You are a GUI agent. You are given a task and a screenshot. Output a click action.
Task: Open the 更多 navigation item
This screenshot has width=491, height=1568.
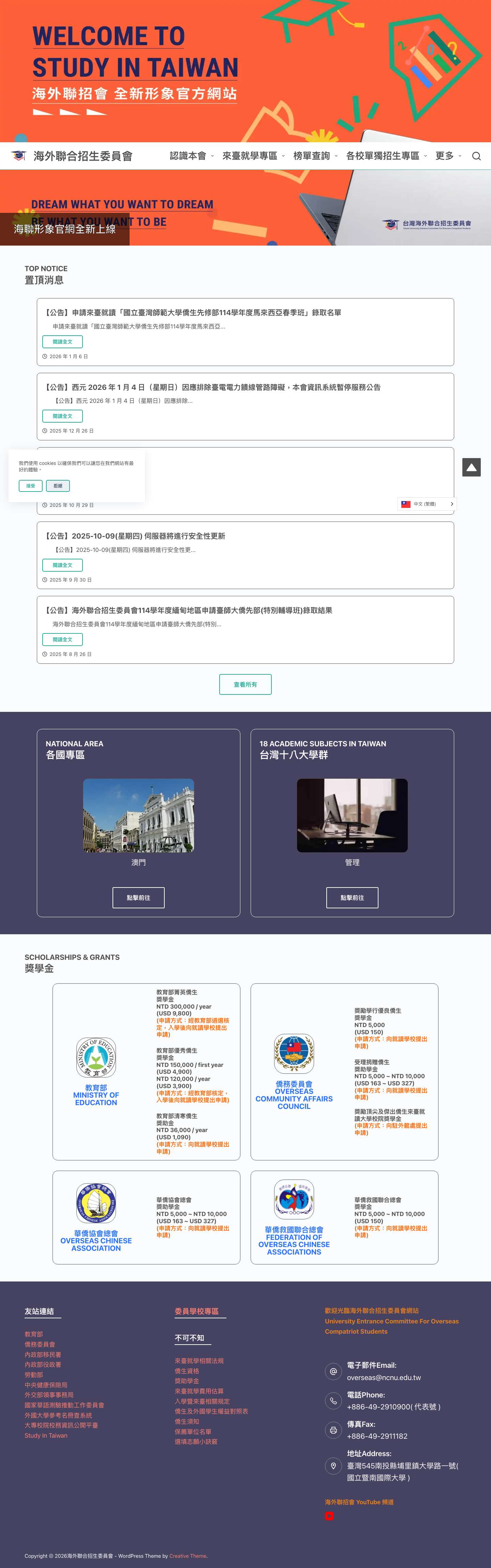point(445,156)
